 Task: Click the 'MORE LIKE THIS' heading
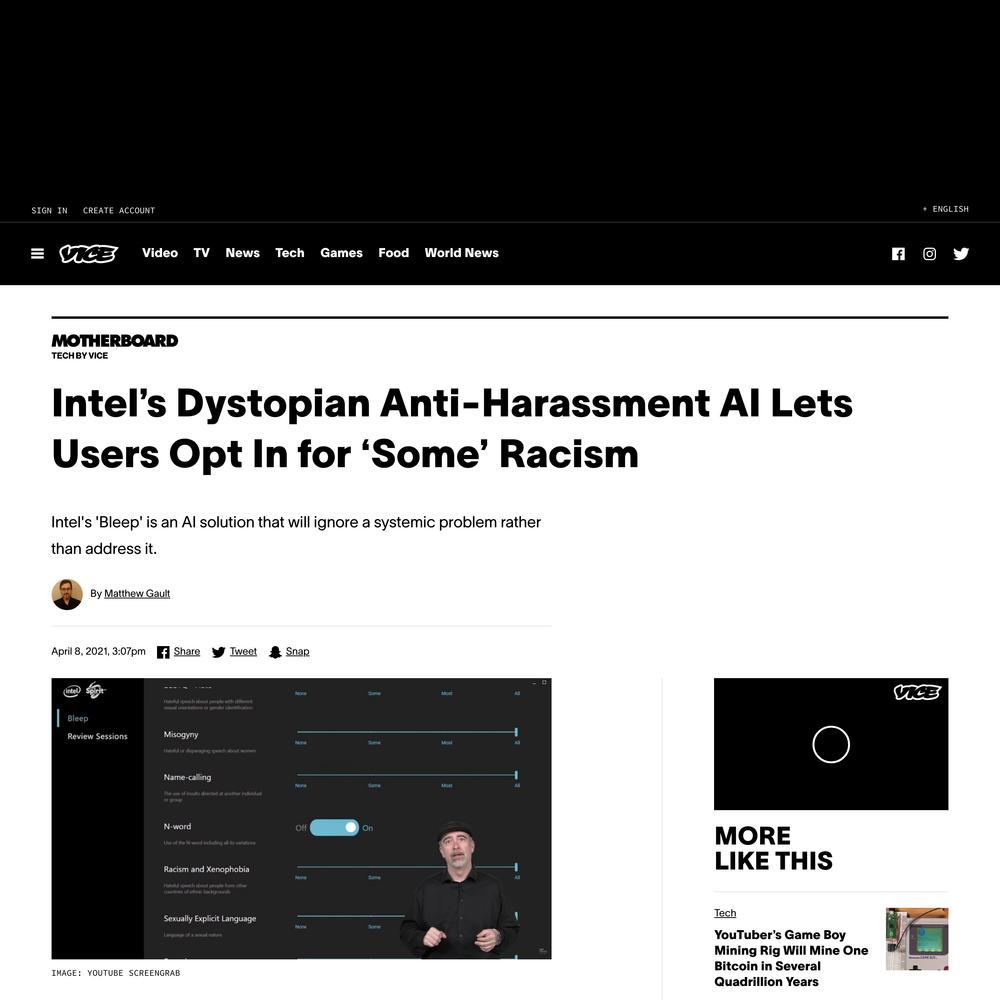774,848
